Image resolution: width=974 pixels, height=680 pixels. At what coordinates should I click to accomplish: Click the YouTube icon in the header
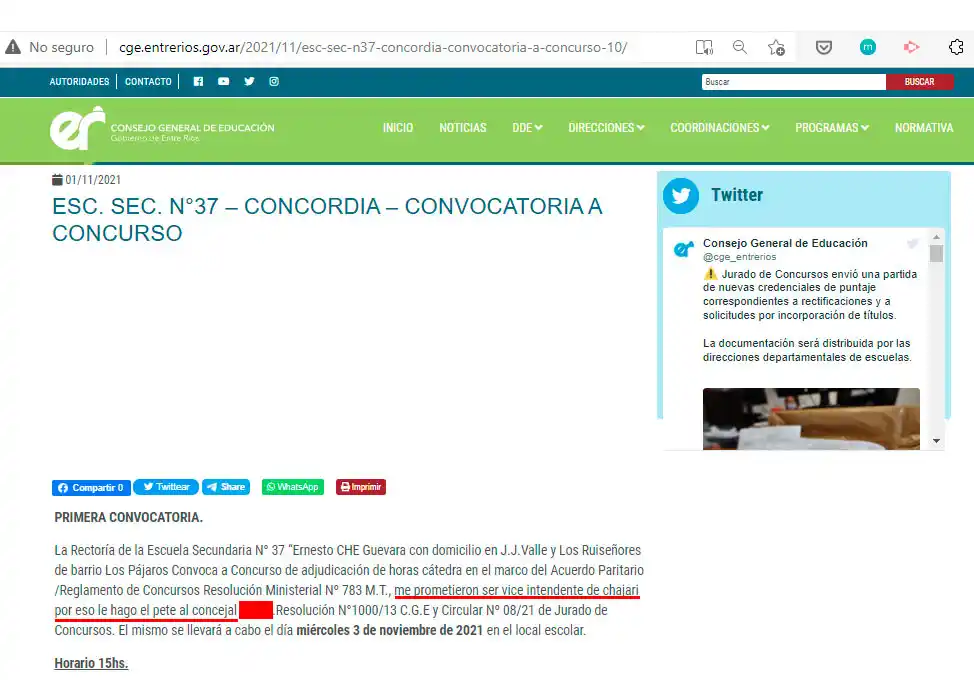point(223,82)
